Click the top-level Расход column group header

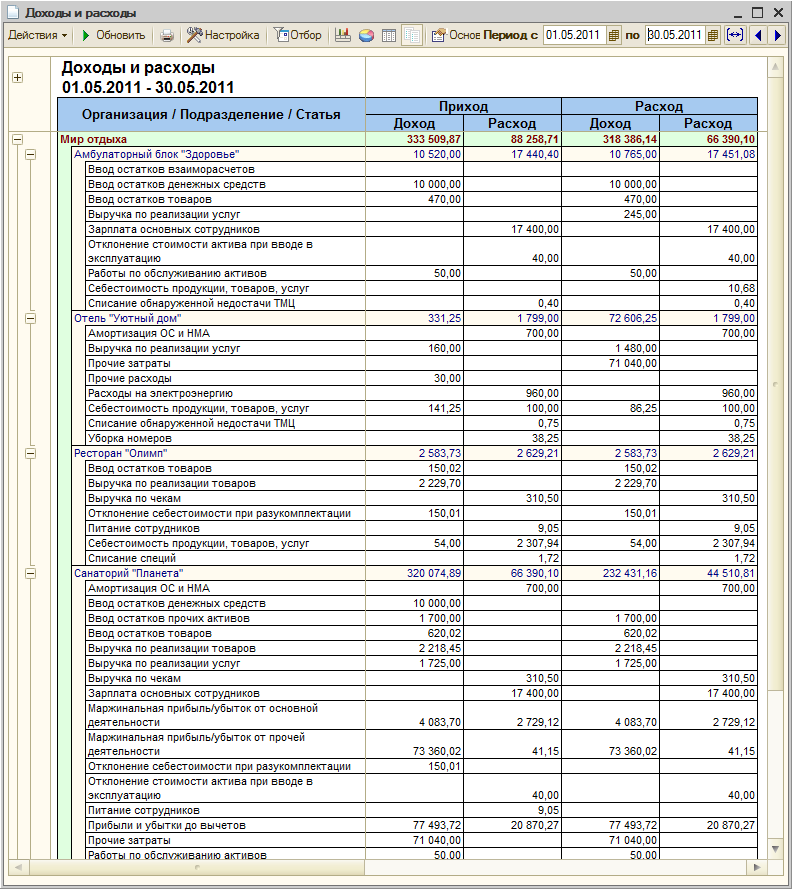click(659, 106)
